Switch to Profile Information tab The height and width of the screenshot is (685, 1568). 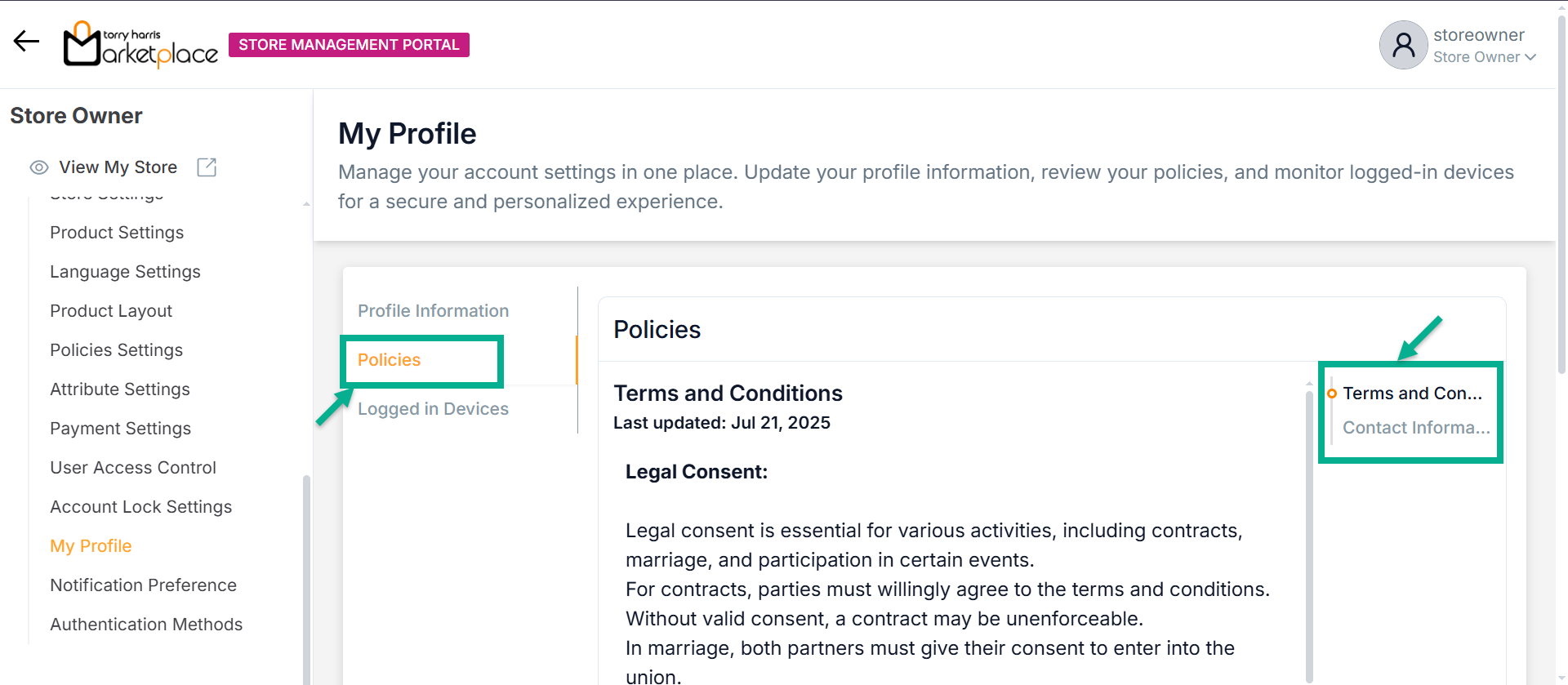pos(433,311)
